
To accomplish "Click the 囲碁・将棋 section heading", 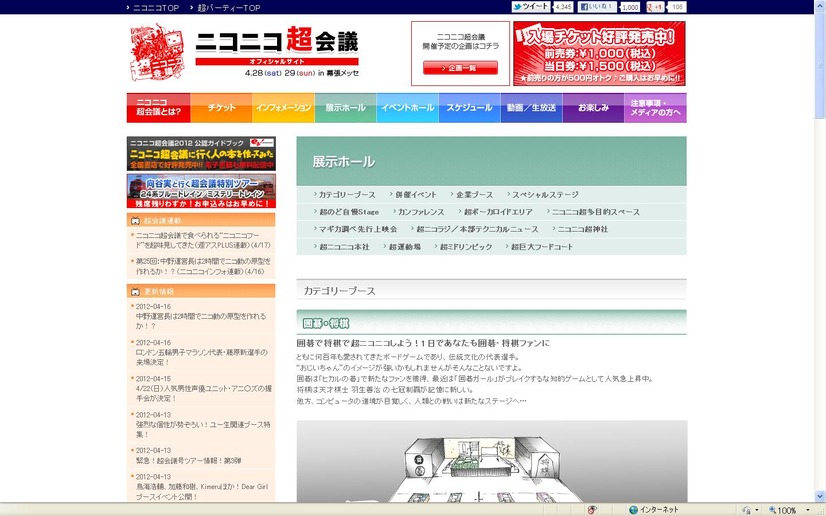I will pyautogui.click(x=326, y=323).
